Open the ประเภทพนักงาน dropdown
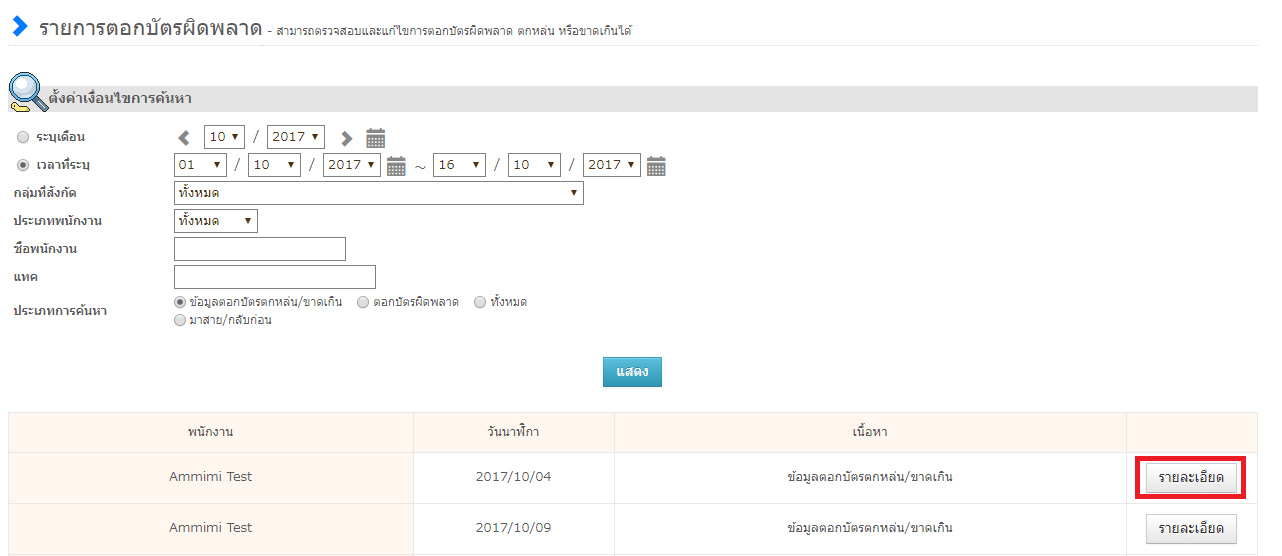This screenshot has height=556, width=1282. tap(215, 221)
